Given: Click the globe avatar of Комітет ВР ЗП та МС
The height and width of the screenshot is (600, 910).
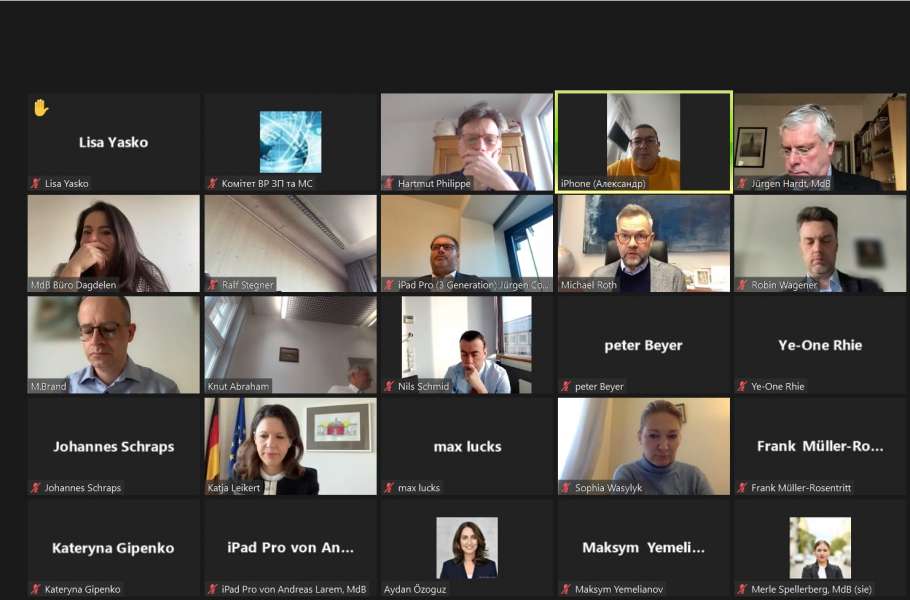Looking at the screenshot, I should tap(290, 142).
